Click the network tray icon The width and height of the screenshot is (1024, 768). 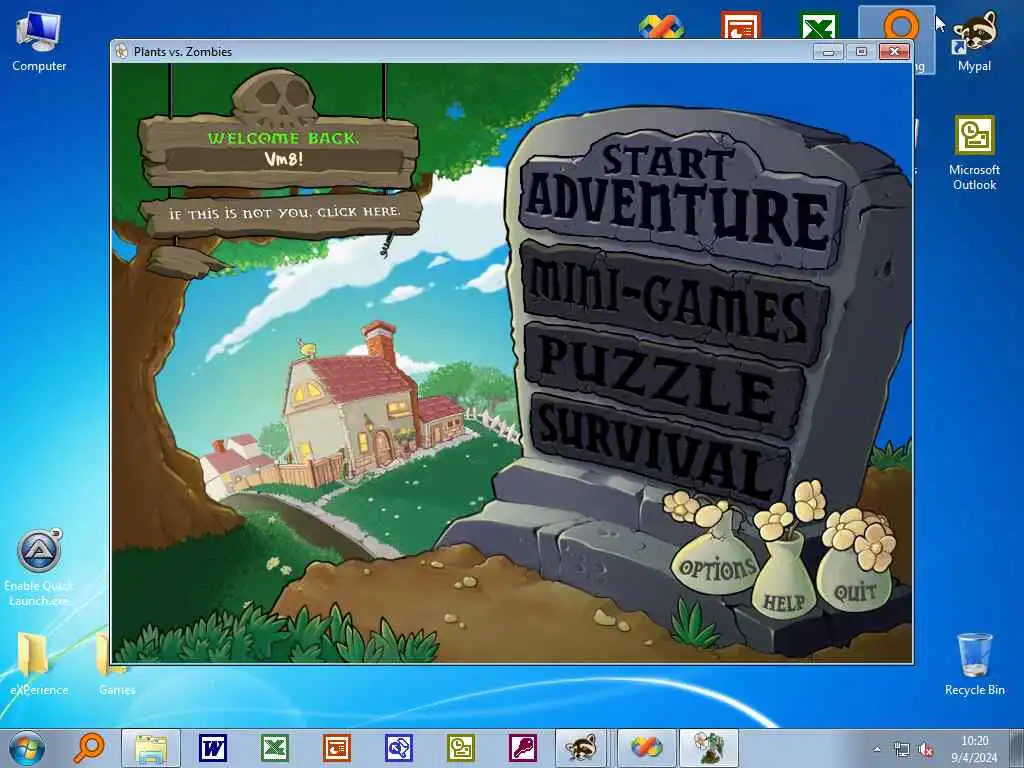tap(902, 749)
